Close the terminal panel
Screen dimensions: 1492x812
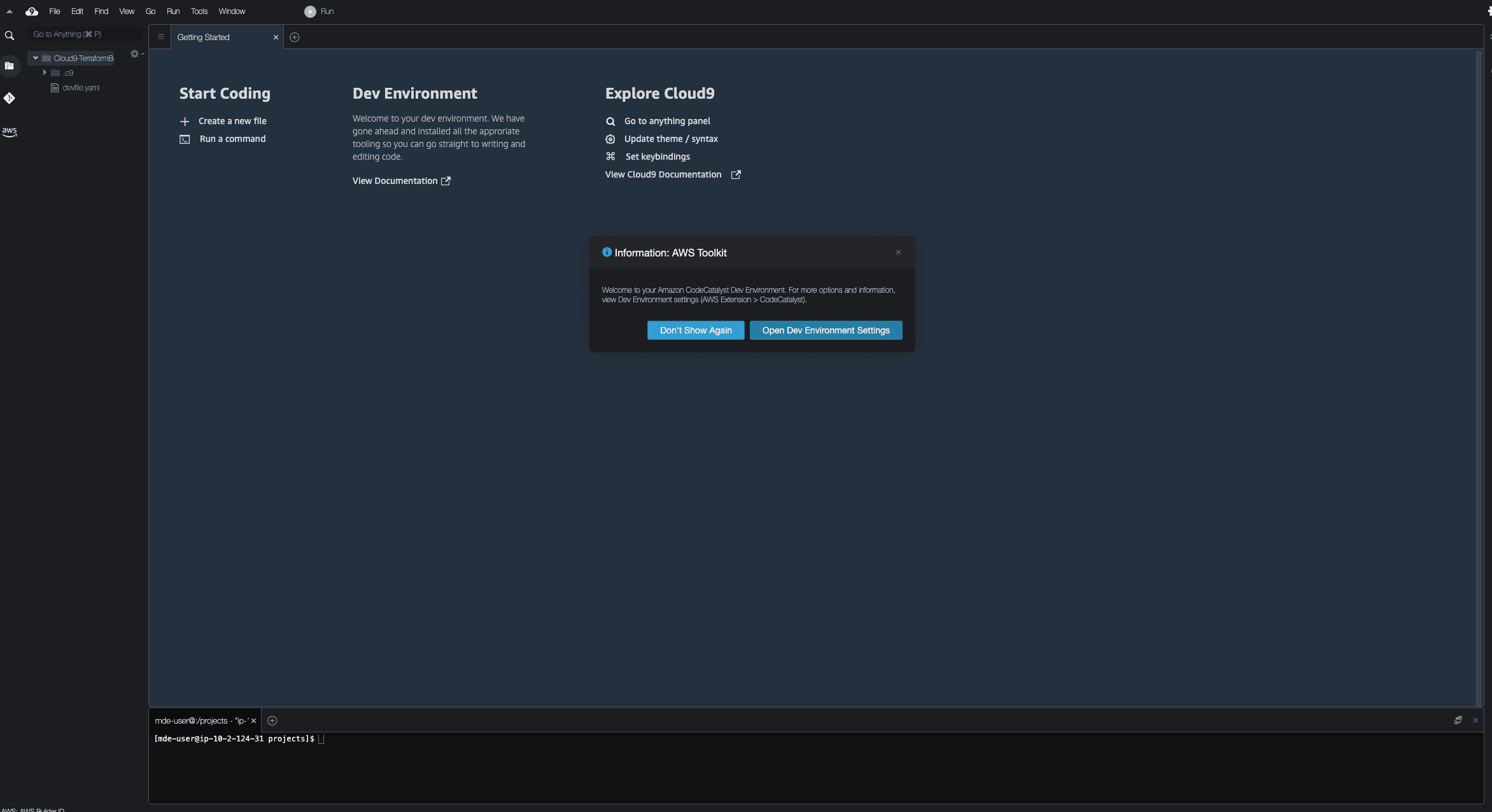[x=1475, y=720]
